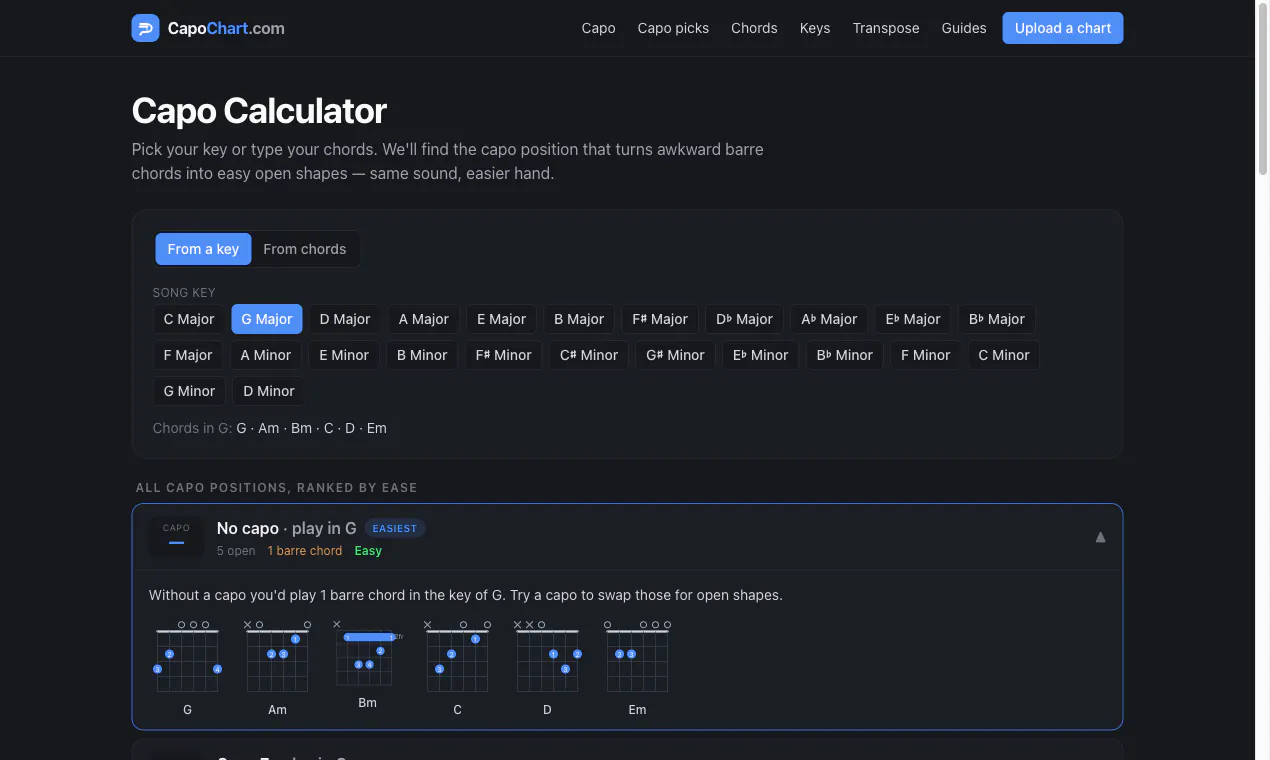Select the A♭ Major key
The image size is (1270, 760).
830,319
